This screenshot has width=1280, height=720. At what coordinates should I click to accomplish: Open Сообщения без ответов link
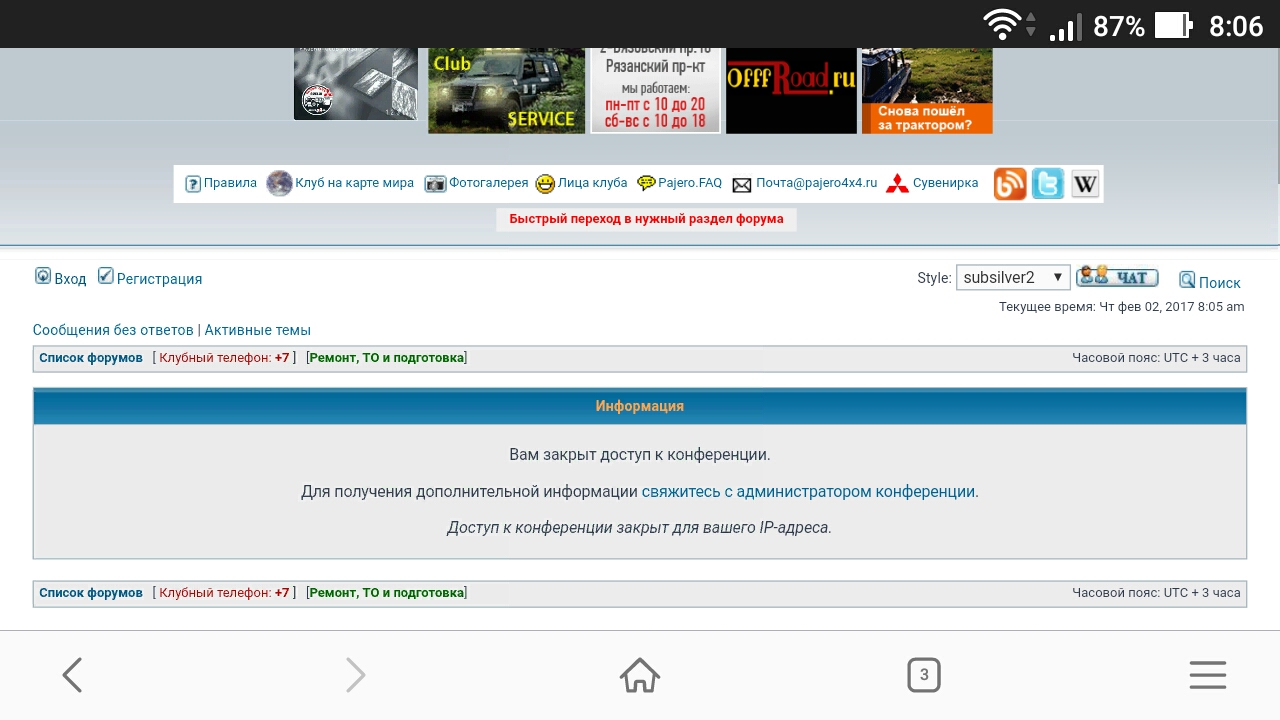pos(113,330)
